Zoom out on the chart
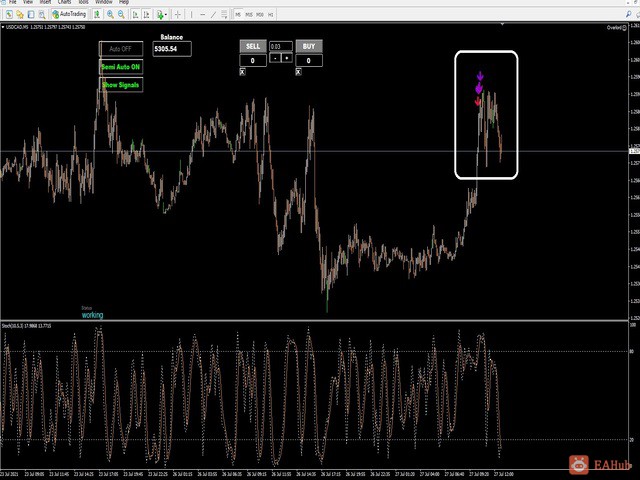This screenshot has width=640, height=480. click(x=121, y=15)
